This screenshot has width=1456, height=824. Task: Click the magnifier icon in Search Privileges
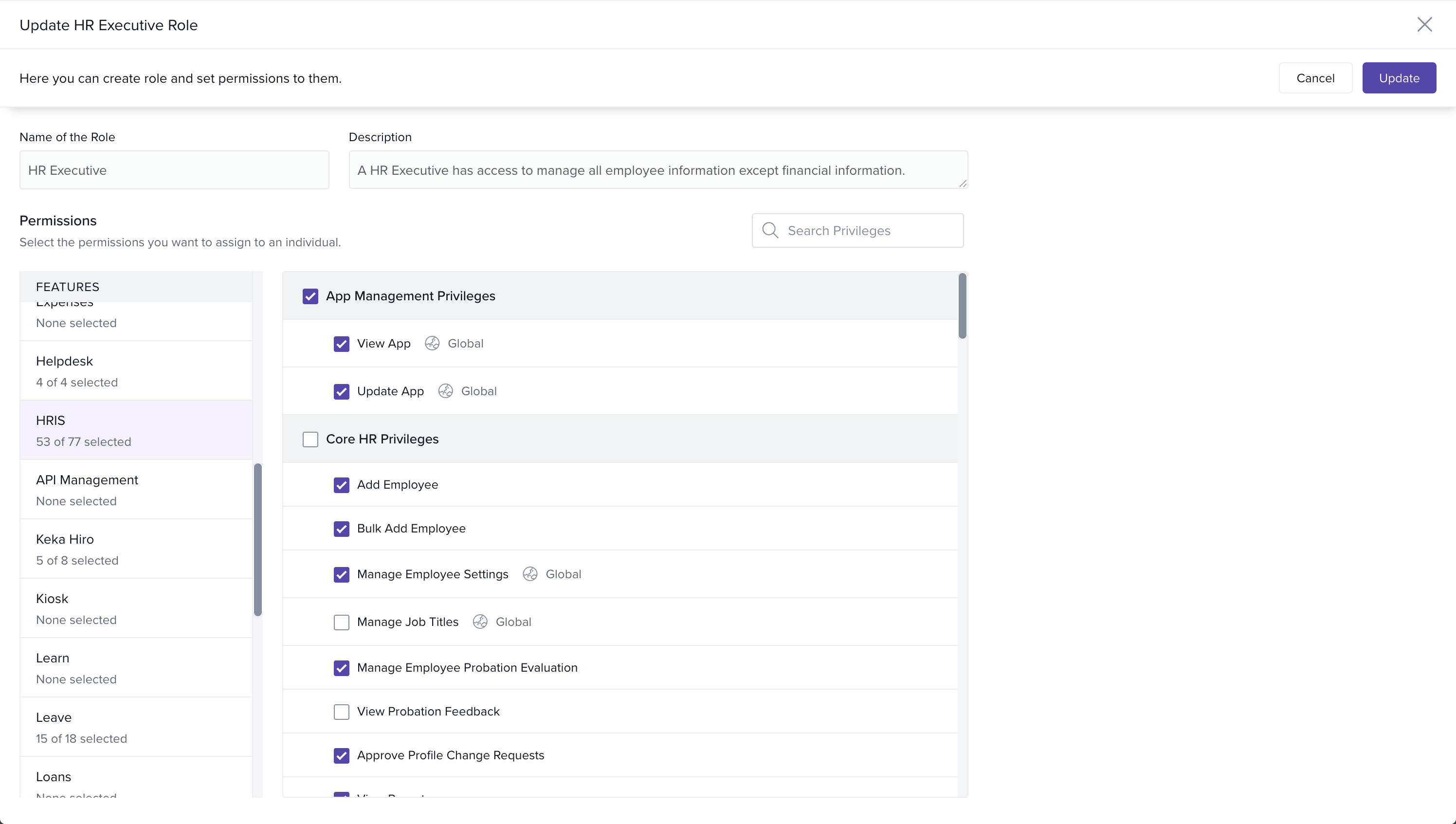[x=770, y=230]
